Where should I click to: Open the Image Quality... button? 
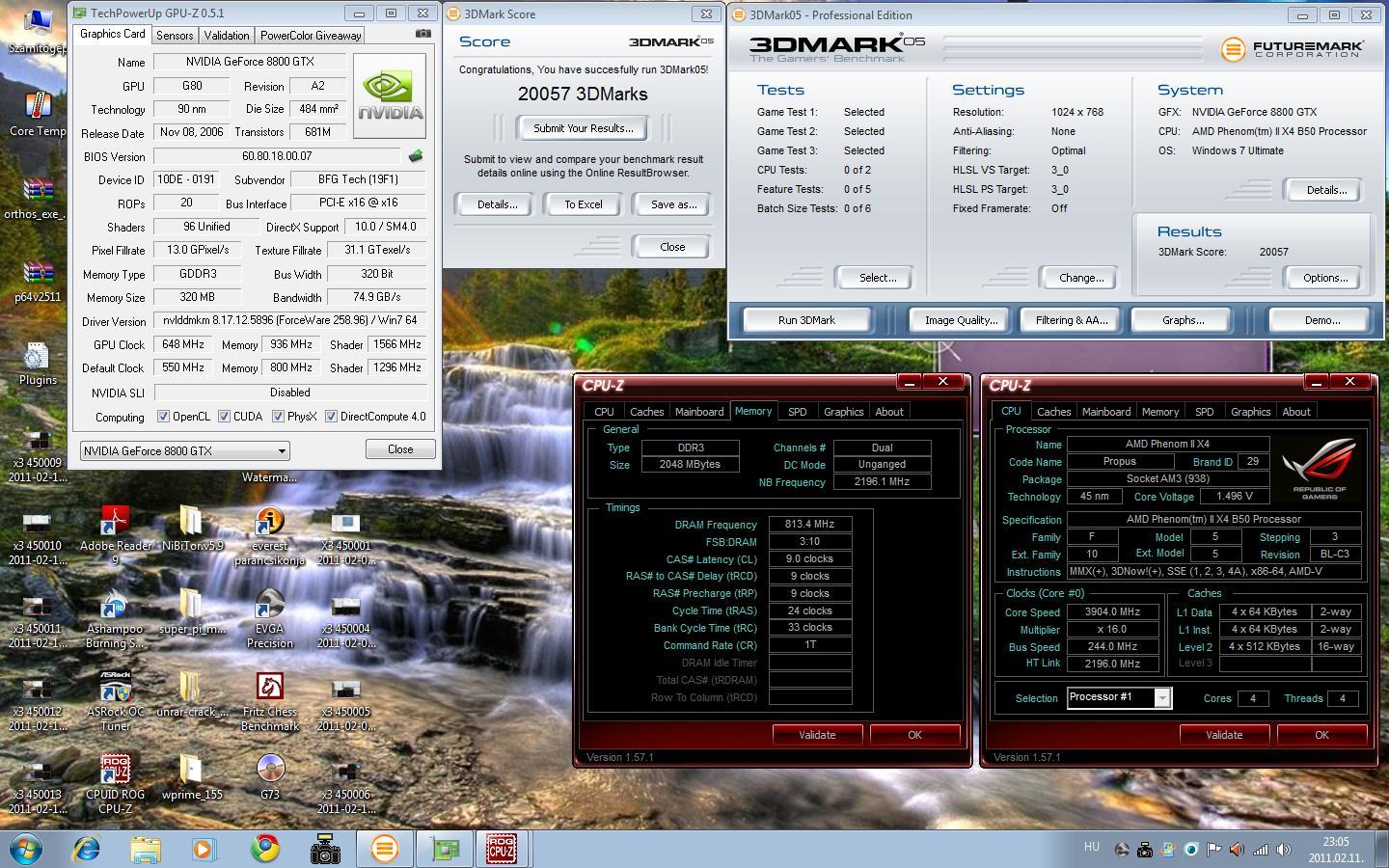tap(961, 320)
